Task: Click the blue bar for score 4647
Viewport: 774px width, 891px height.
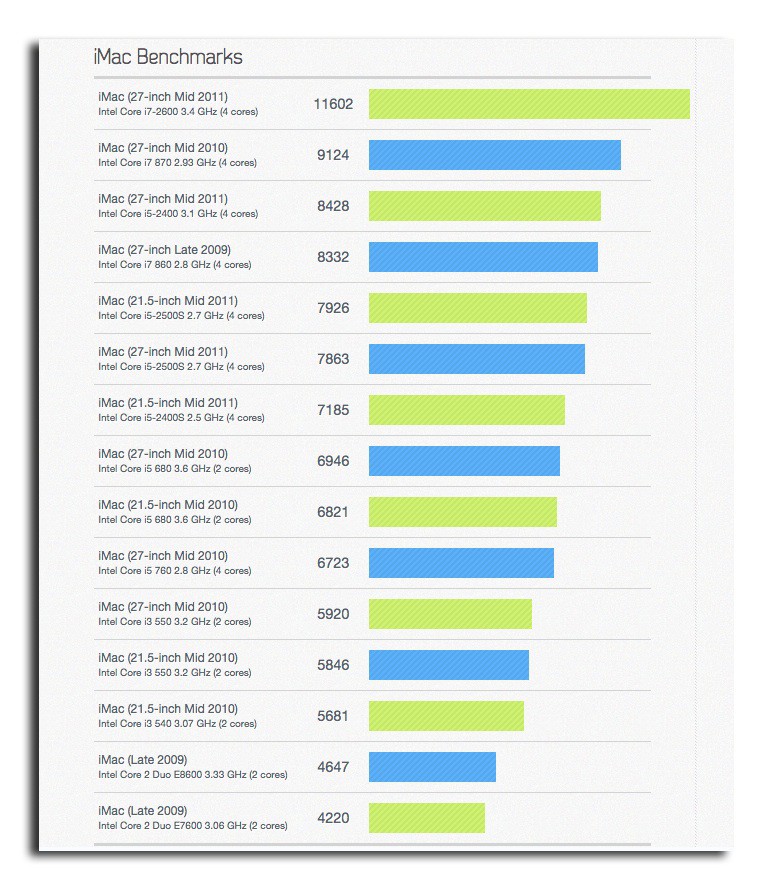Action: pos(432,767)
